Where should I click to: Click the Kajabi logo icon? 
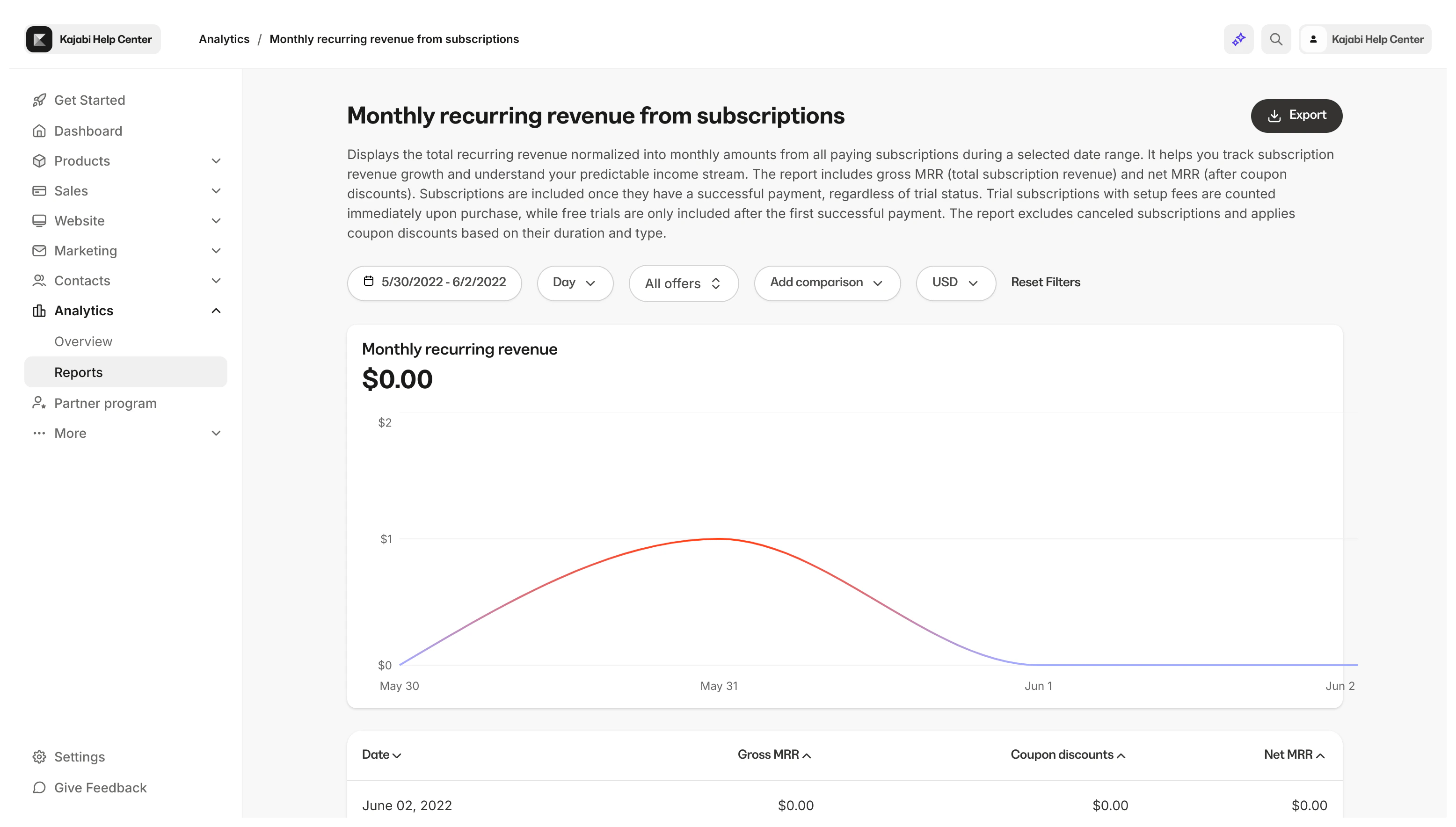pyautogui.click(x=39, y=39)
